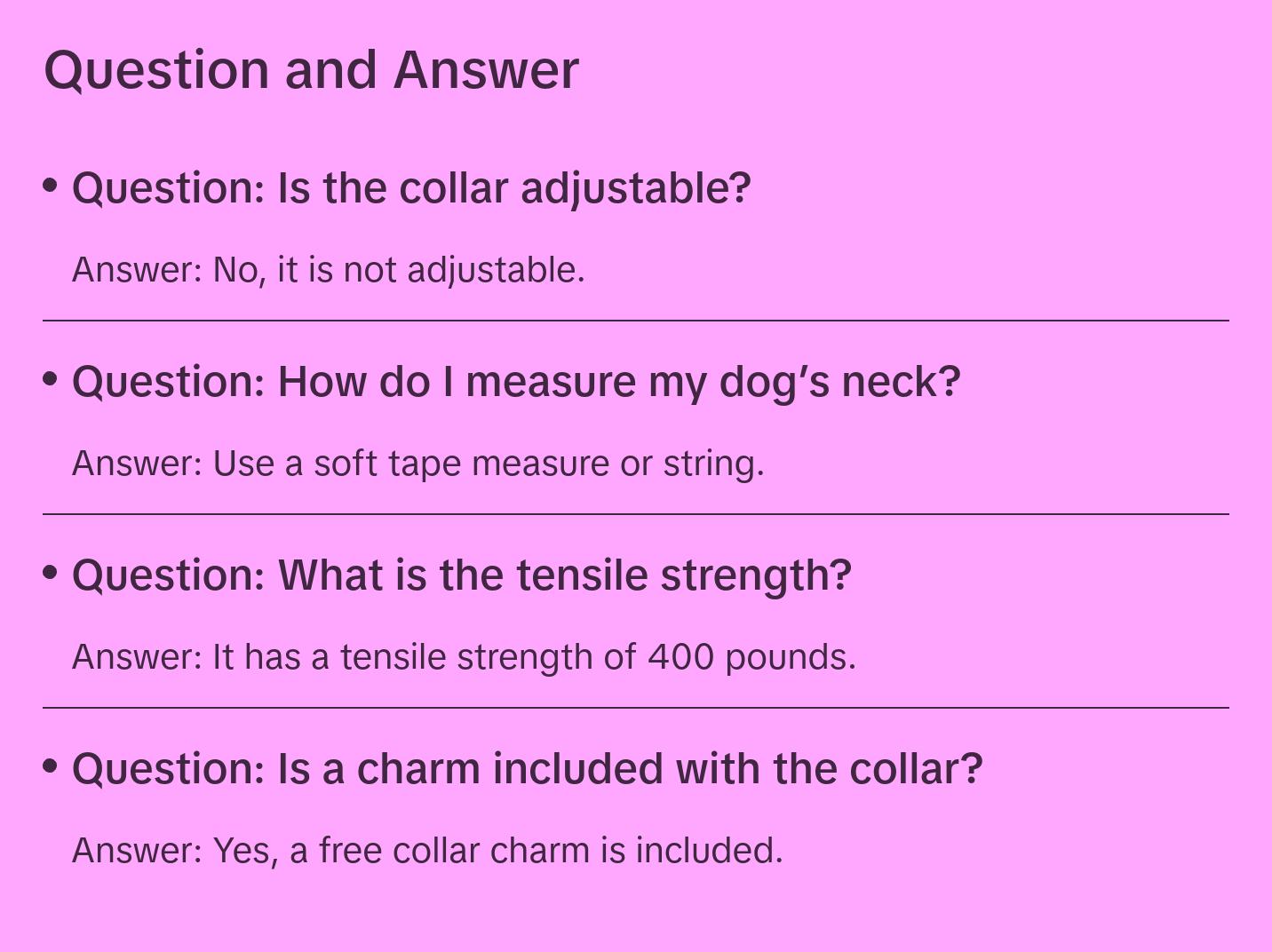Screen dimensions: 1272x952
Task: Click the bullet beside the charm included question
Action: (x=51, y=766)
